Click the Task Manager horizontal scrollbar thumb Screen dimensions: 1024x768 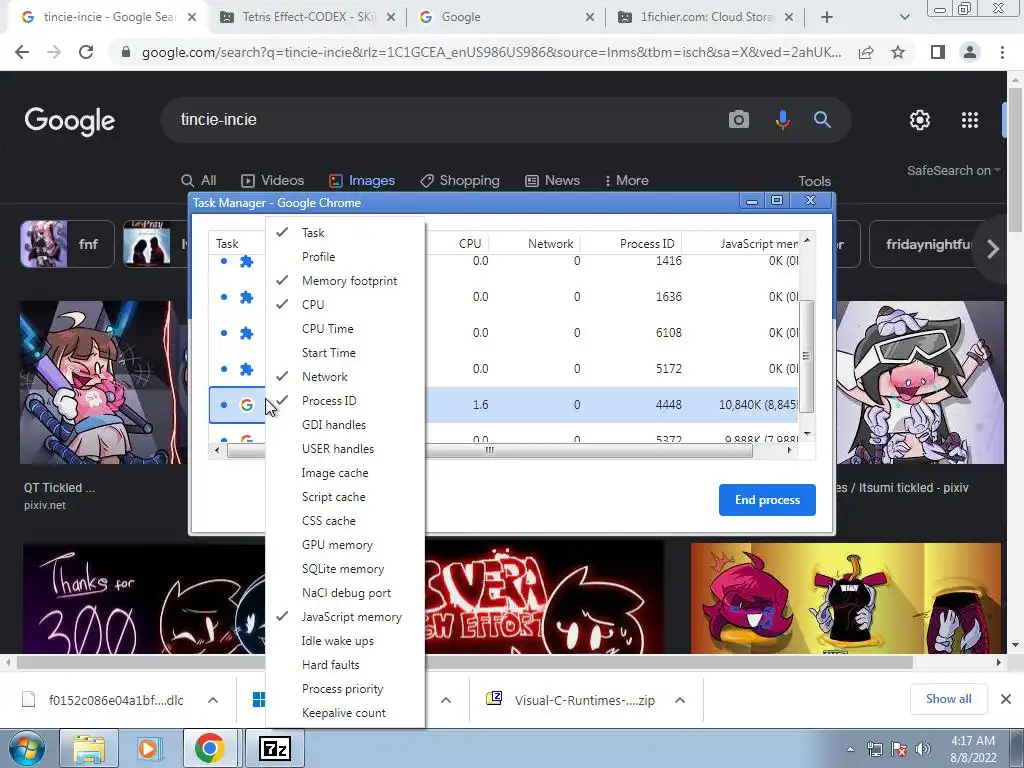coord(489,451)
